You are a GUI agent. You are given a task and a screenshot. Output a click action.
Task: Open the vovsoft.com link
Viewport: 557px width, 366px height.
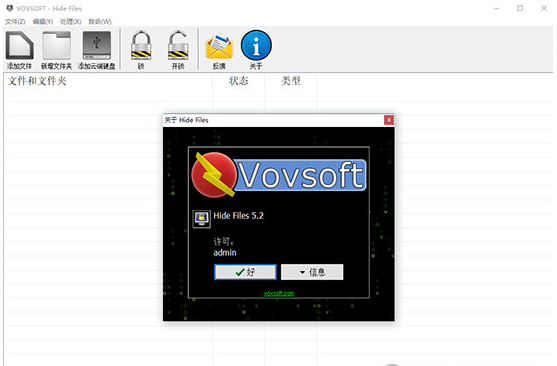[279, 294]
